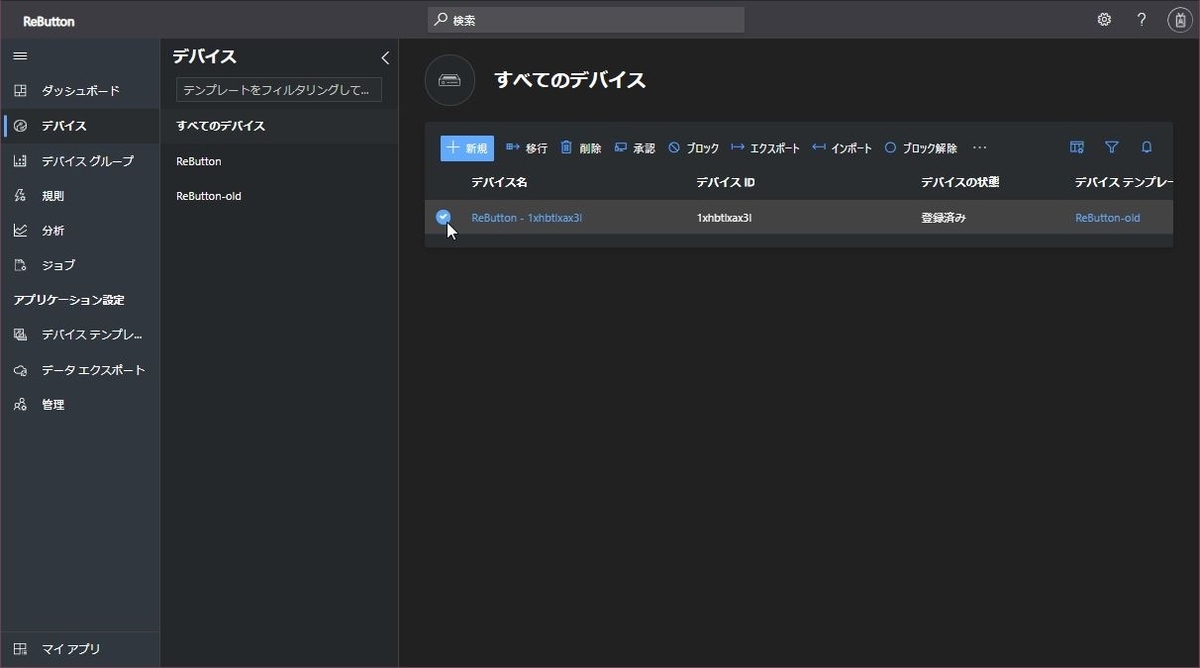1200x668 pixels.
Task: Click ブロック in the toolbar
Action: [693, 148]
